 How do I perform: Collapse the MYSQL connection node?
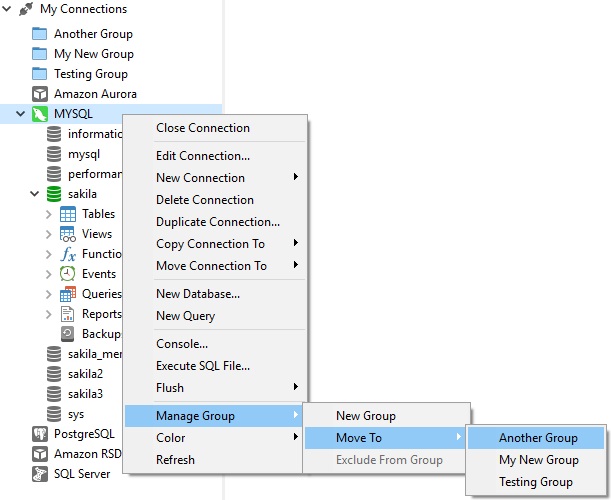pyautogui.click(x=21, y=114)
